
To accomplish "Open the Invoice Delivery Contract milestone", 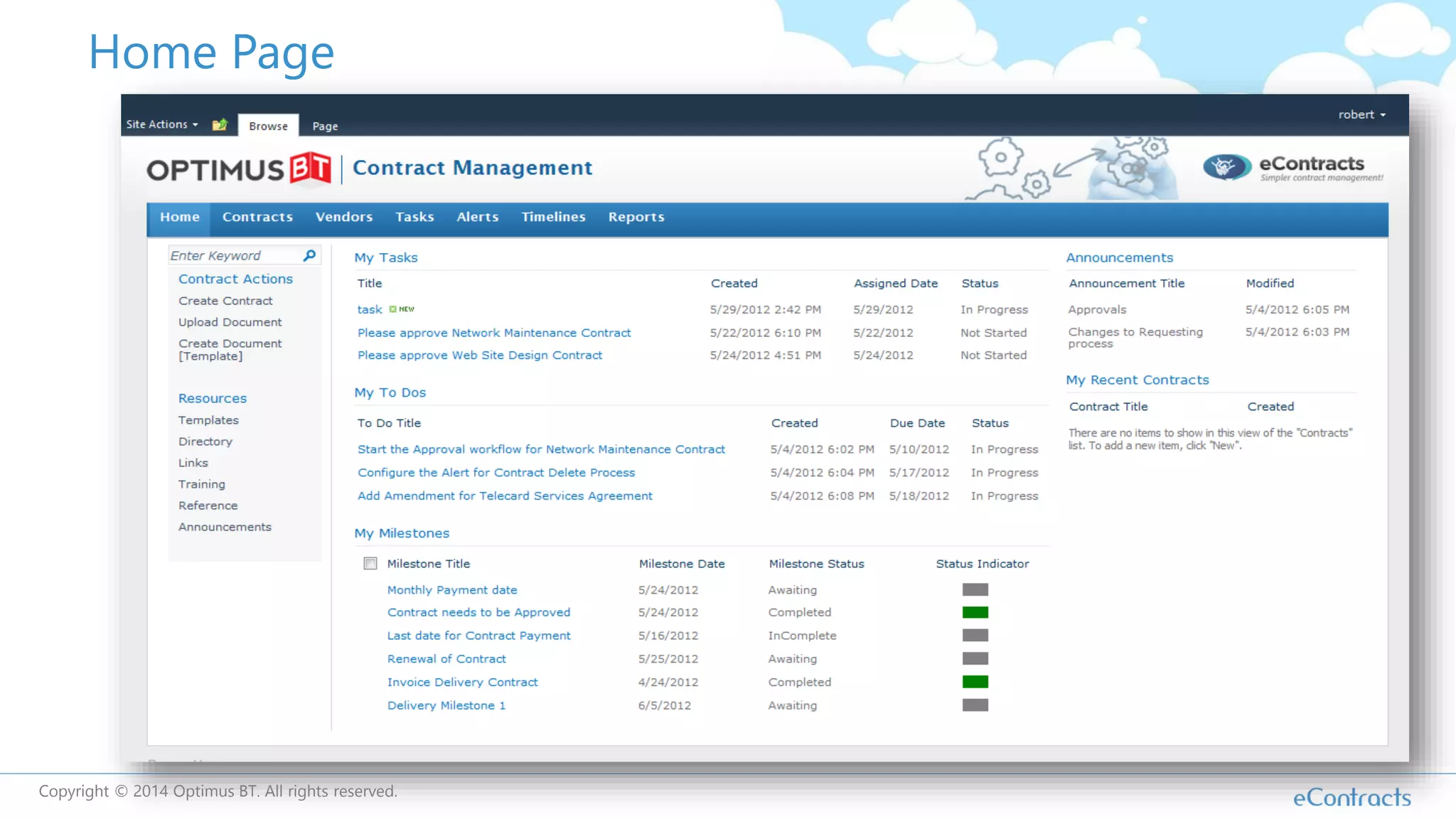I will 462,682.
